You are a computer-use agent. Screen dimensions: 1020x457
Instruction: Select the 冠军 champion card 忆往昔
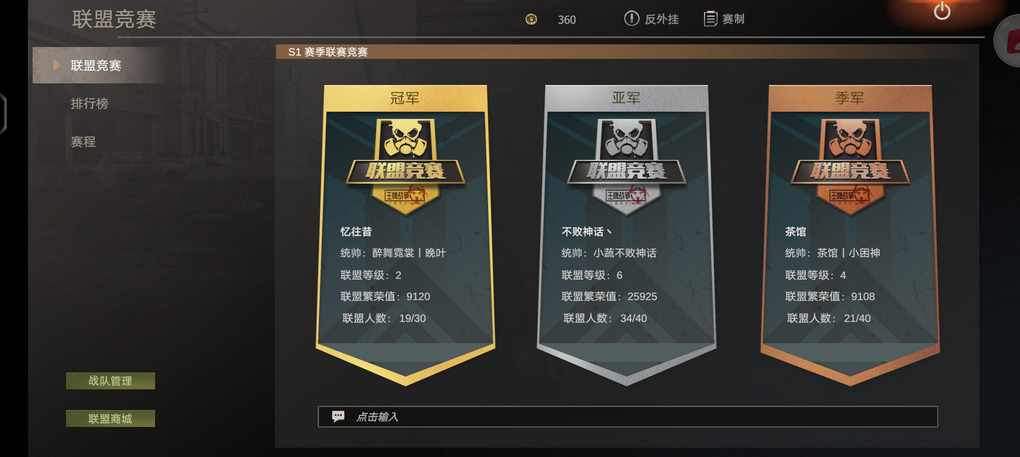(x=405, y=234)
